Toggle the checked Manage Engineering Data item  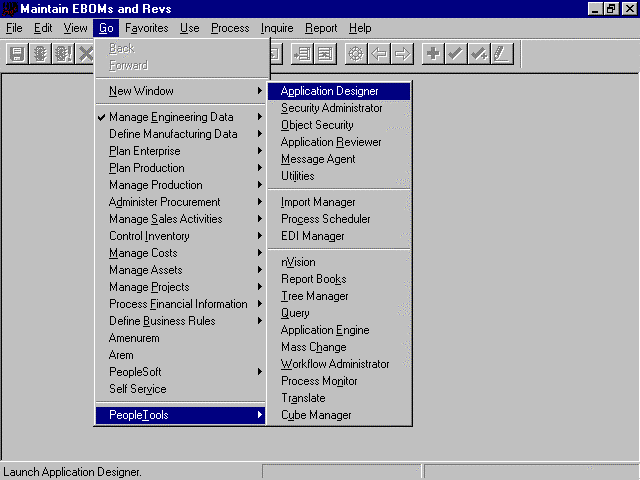[x=180, y=117]
